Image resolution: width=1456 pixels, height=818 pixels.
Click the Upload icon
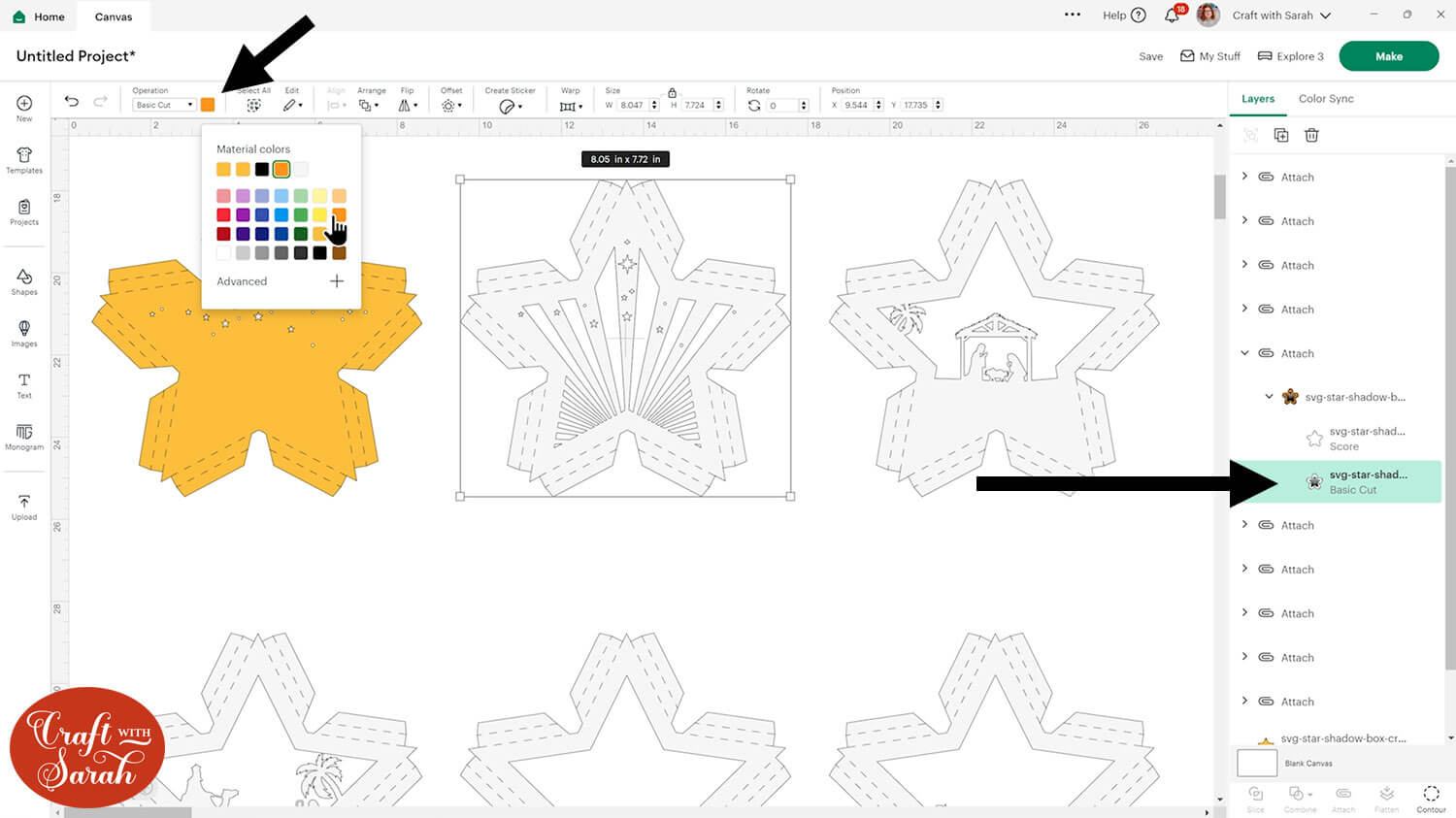point(24,502)
